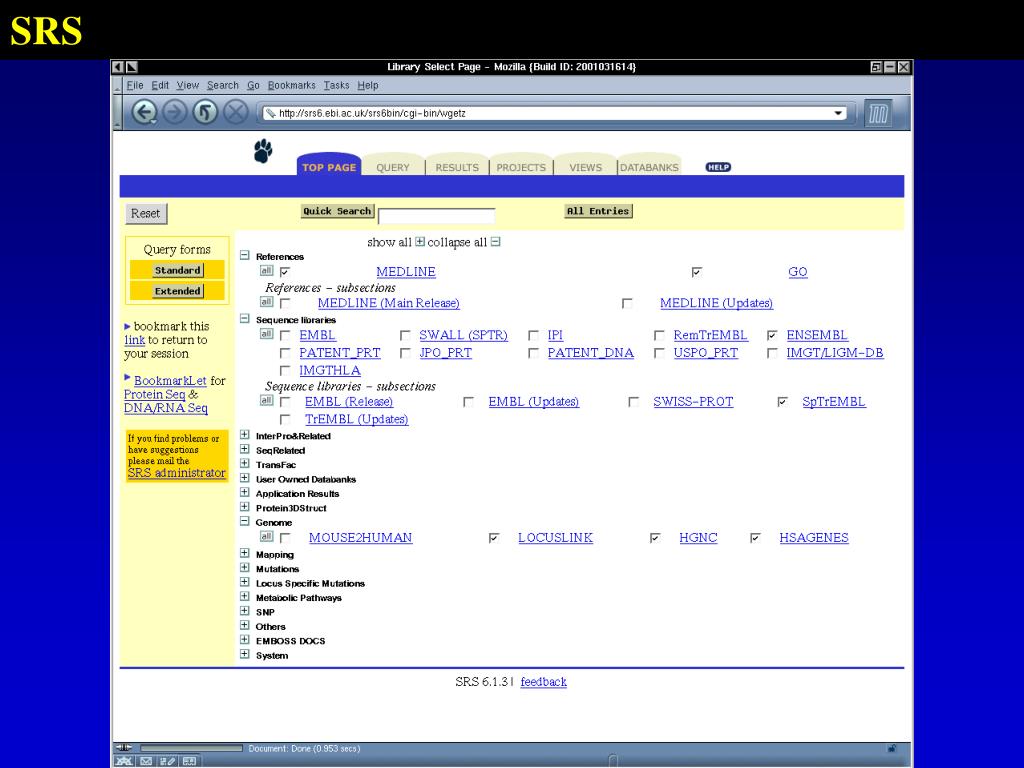Open the File menu
Image resolution: width=1024 pixels, height=768 pixels.
pos(135,85)
